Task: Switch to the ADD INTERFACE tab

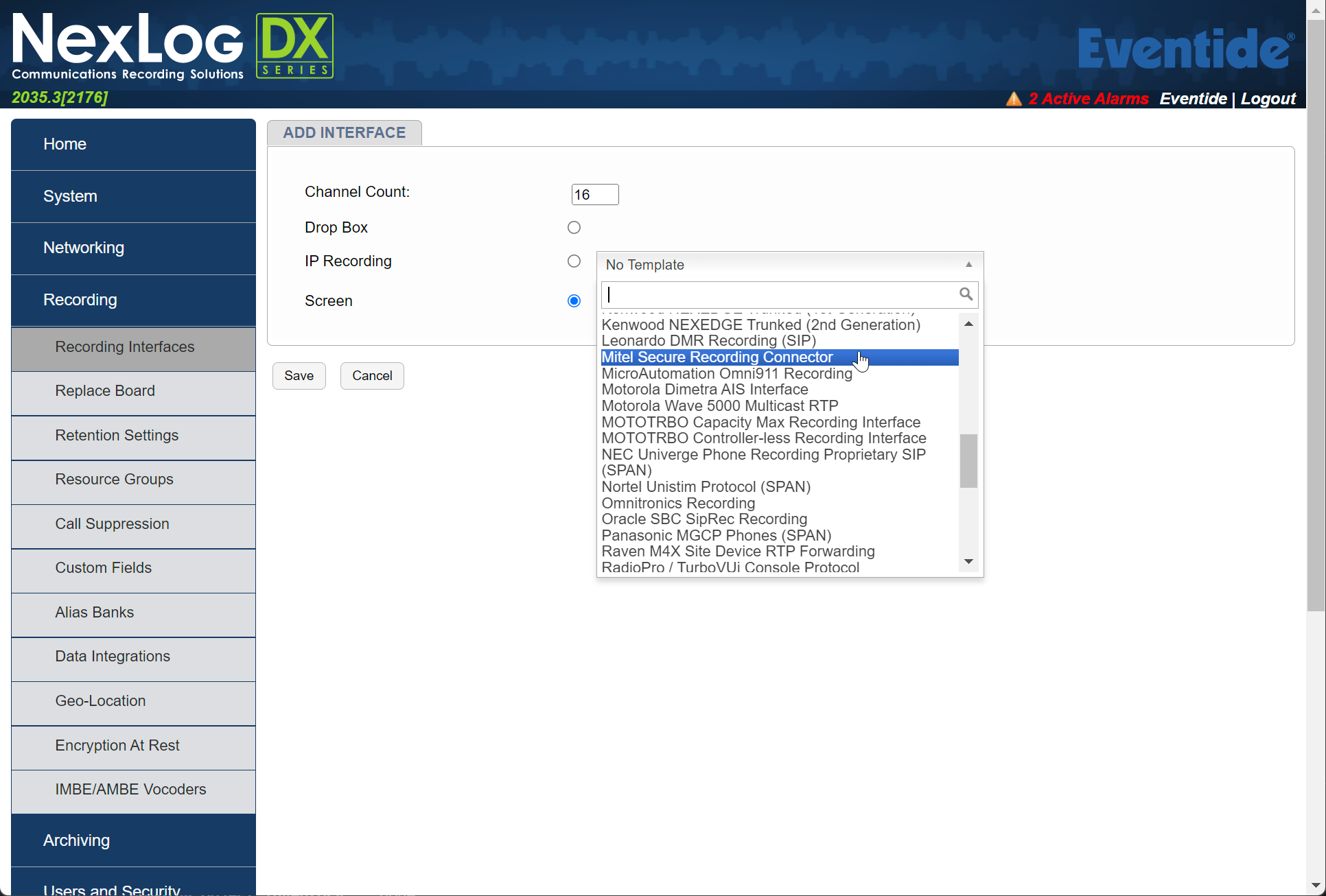Action: click(345, 132)
